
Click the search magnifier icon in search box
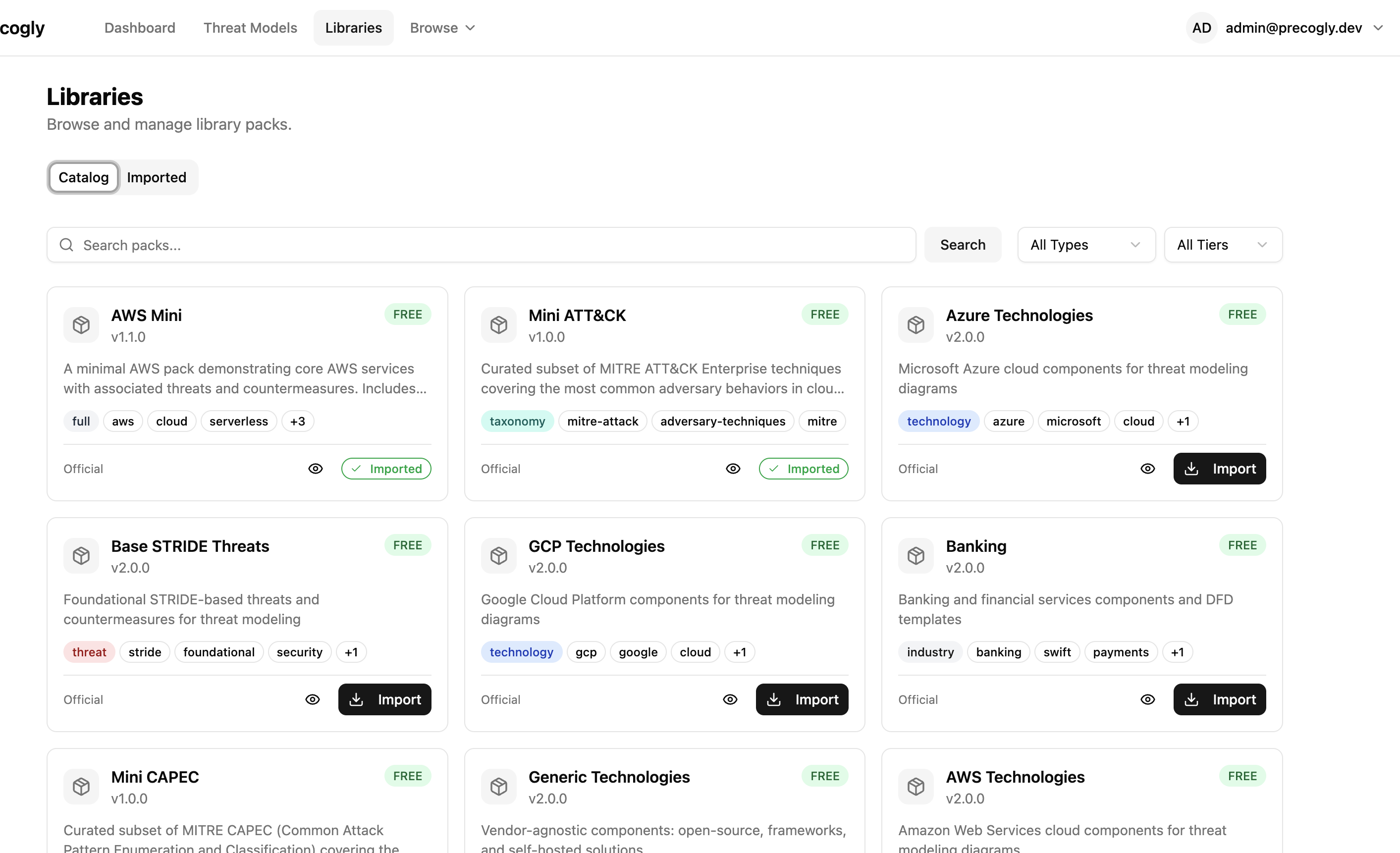tap(66, 245)
